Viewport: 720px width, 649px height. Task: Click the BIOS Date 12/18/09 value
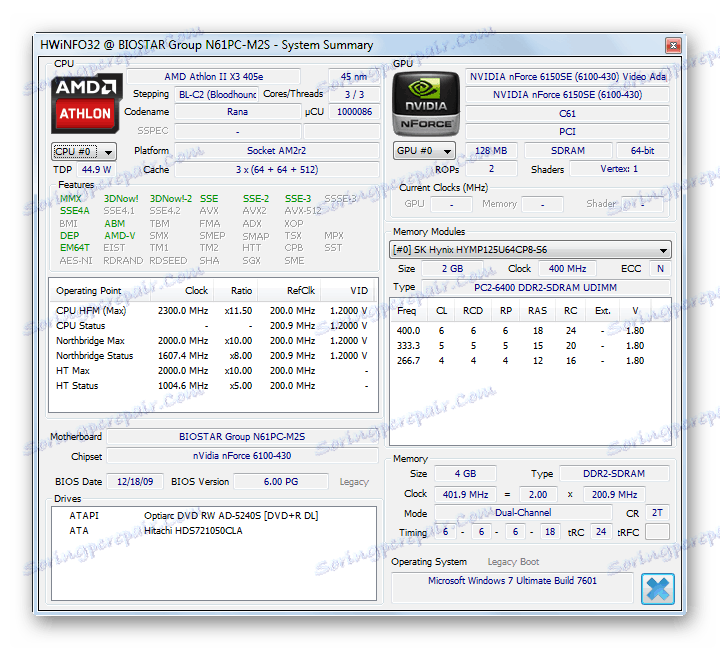point(135,482)
